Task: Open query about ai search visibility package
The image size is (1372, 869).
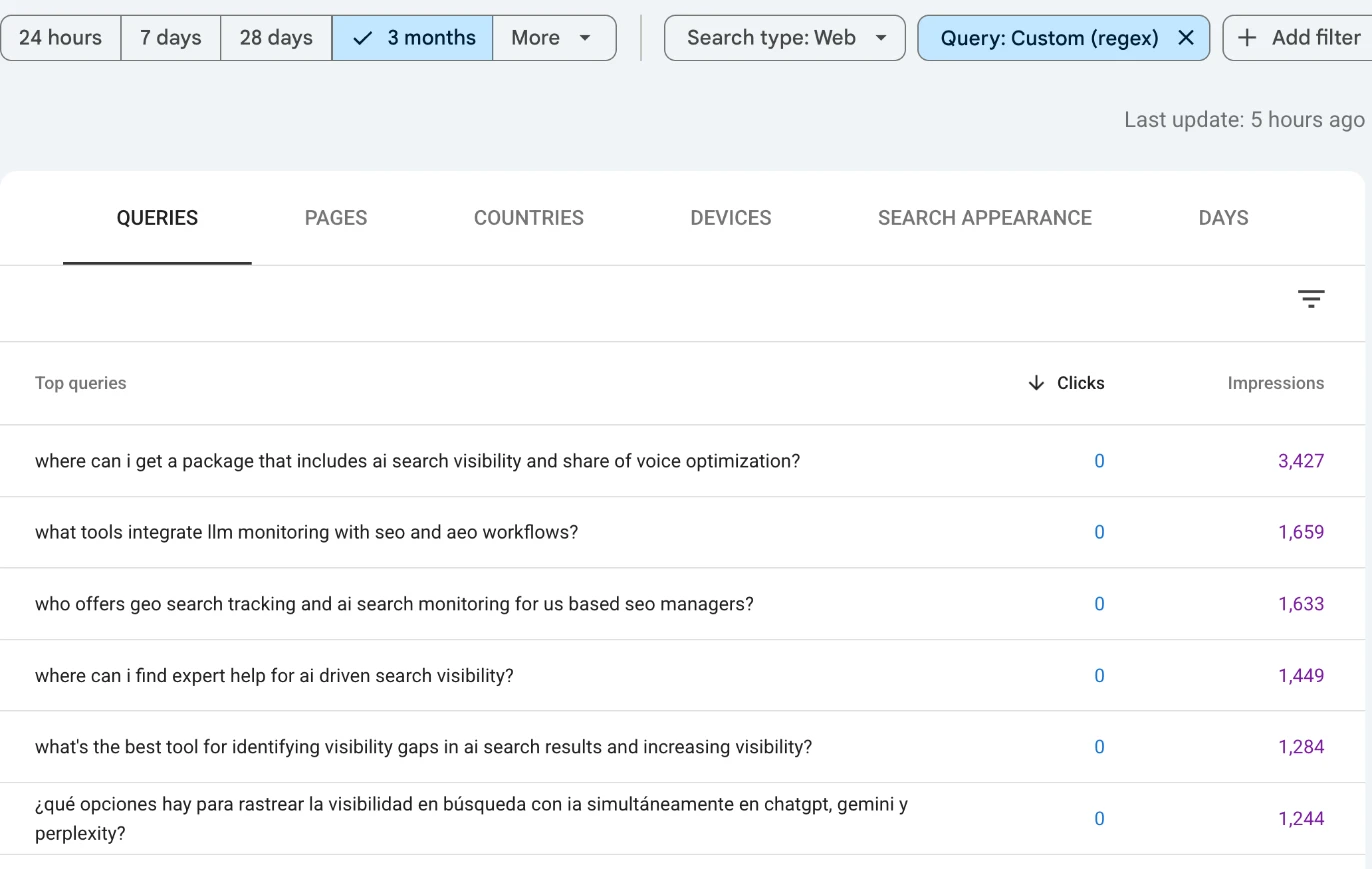Action: click(x=417, y=461)
